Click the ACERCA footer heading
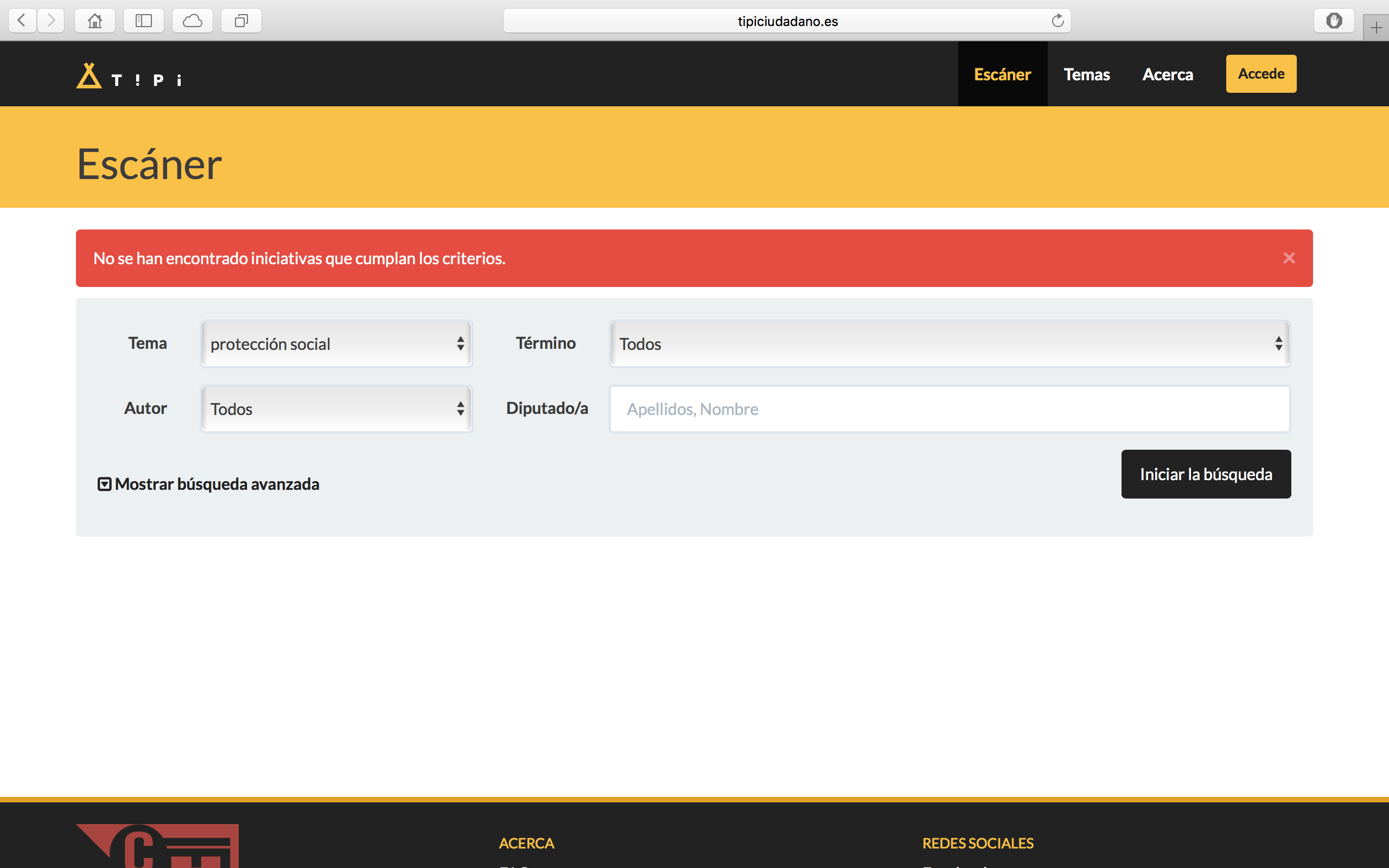Image resolution: width=1389 pixels, height=868 pixels. (x=526, y=843)
